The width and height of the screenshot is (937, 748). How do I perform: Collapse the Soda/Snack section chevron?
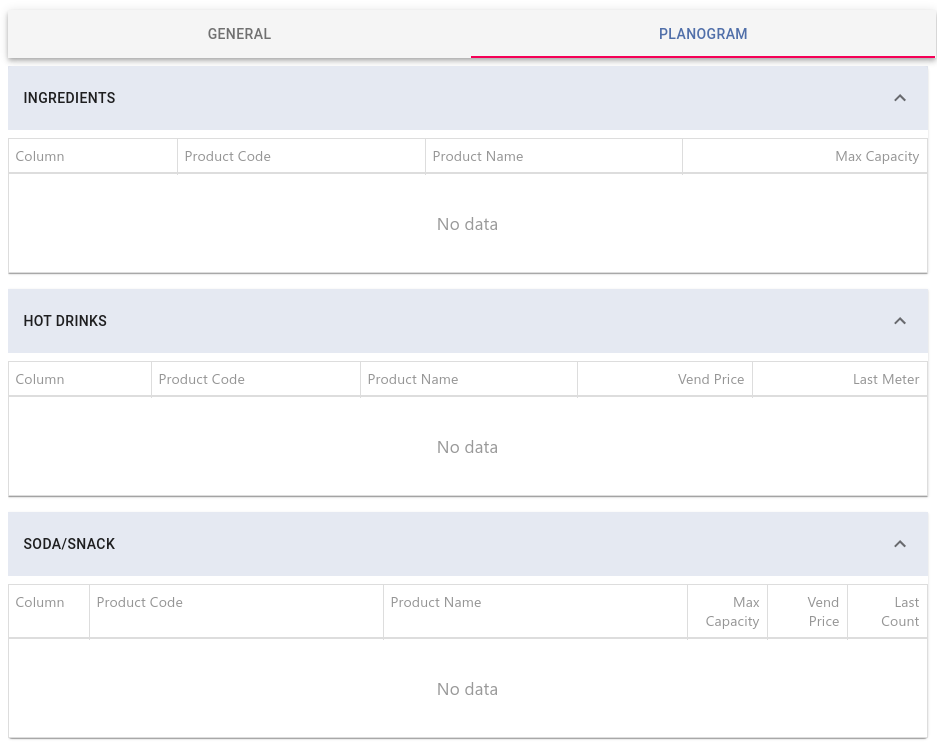click(900, 544)
